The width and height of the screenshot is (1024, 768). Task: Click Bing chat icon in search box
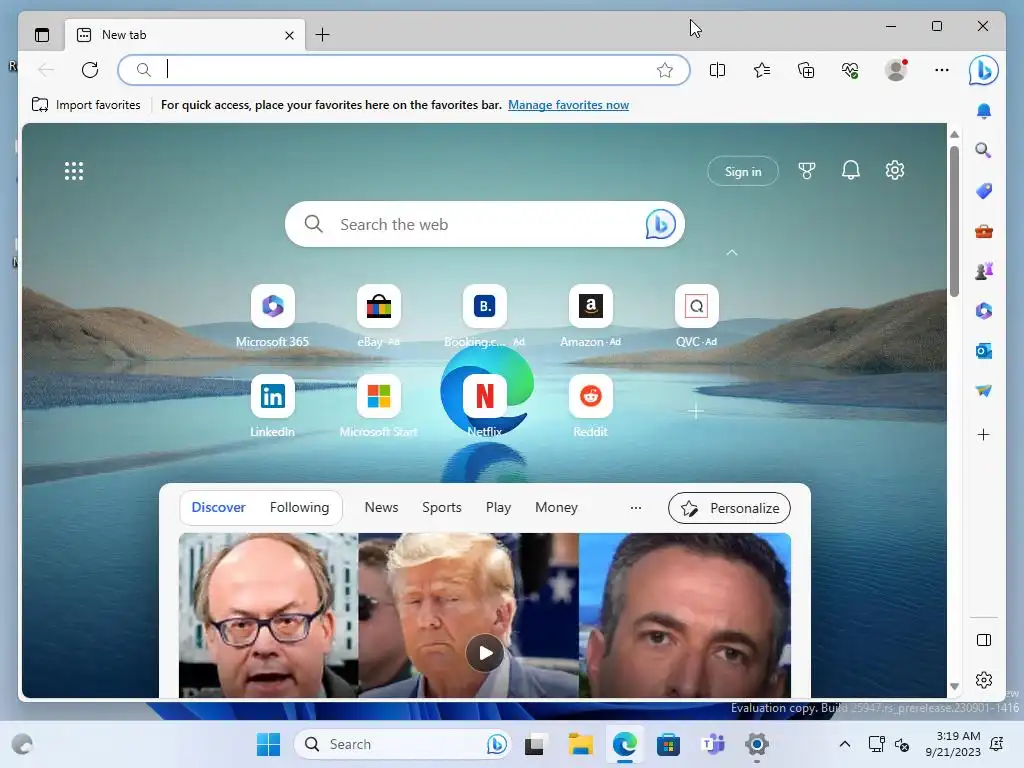pos(660,224)
